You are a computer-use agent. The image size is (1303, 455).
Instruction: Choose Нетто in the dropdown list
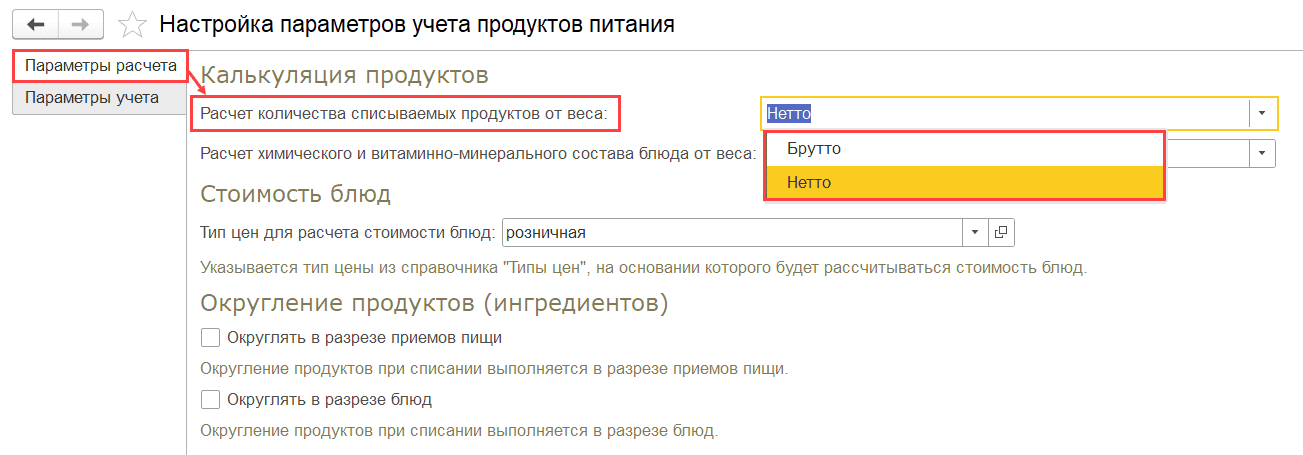pyautogui.click(x=809, y=182)
